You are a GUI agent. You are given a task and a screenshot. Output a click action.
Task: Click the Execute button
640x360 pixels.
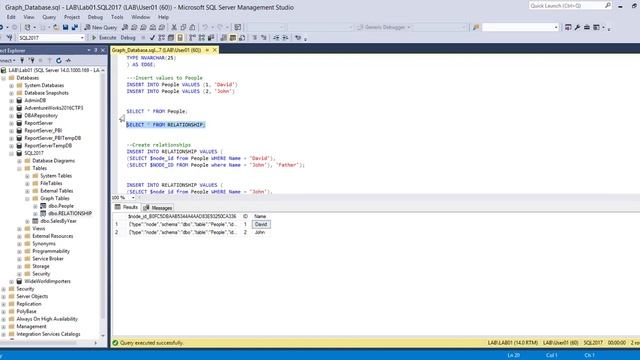(x=104, y=38)
